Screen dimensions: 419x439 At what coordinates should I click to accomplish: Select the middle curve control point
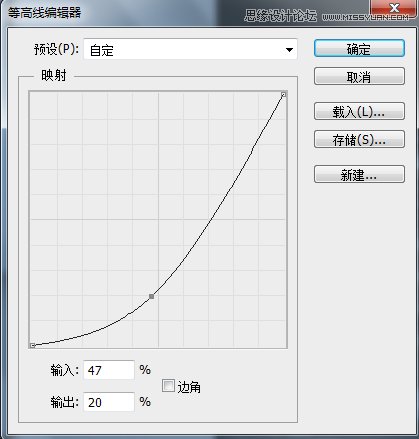coord(152,296)
